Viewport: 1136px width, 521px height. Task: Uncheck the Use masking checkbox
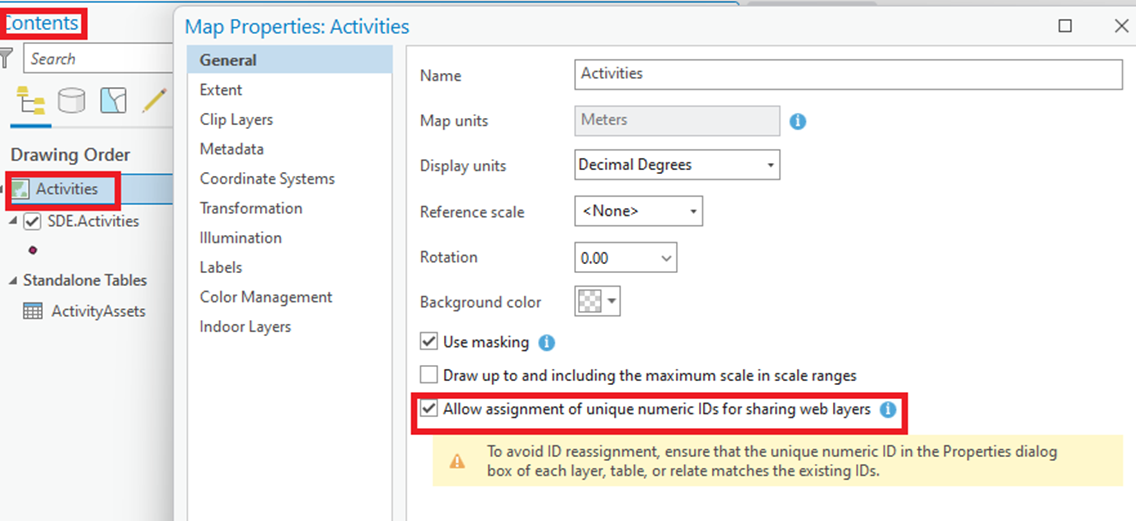pyautogui.click(x=429, y=341)
